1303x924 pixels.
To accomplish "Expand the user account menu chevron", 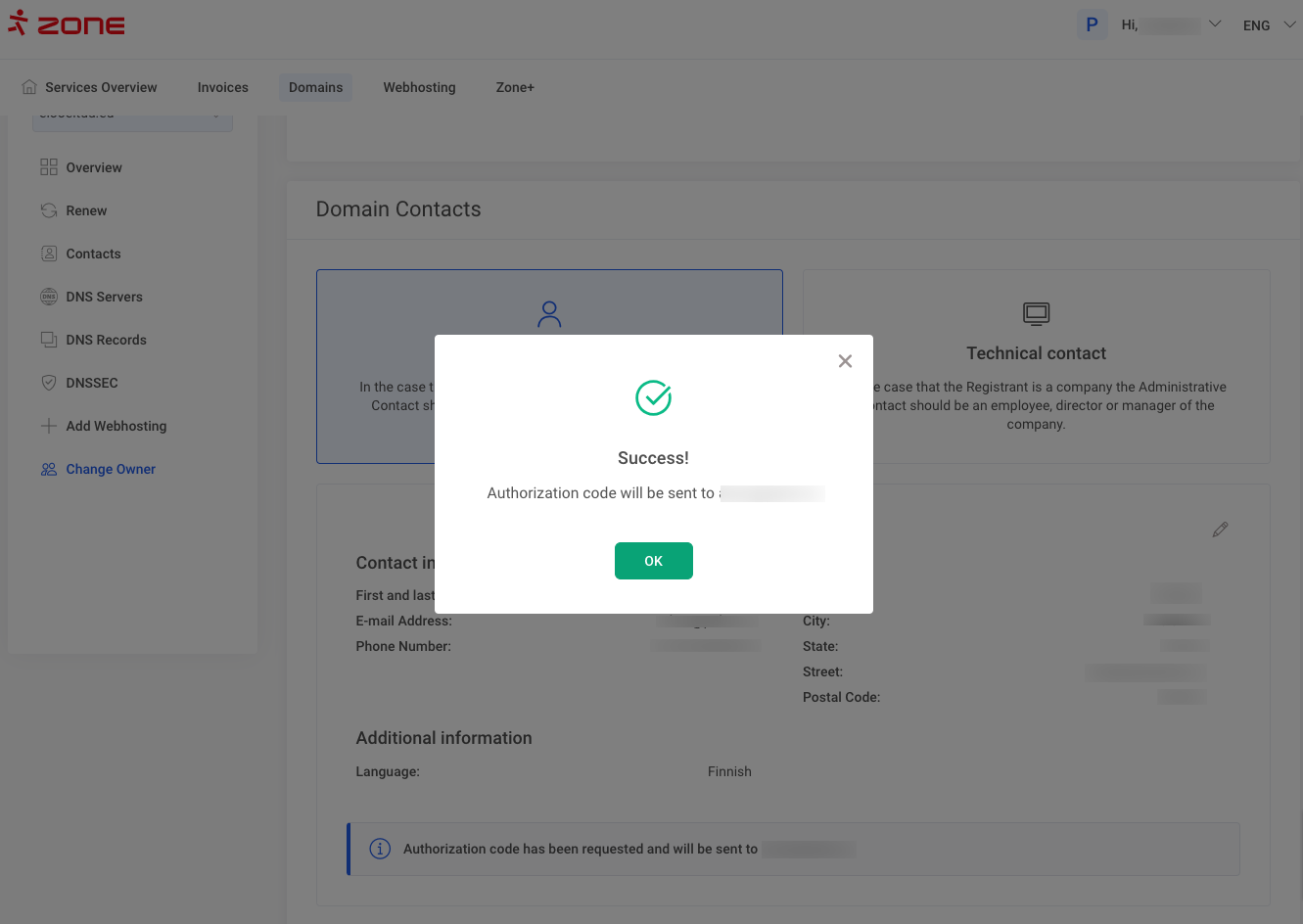I will (x=1215, y=24).
